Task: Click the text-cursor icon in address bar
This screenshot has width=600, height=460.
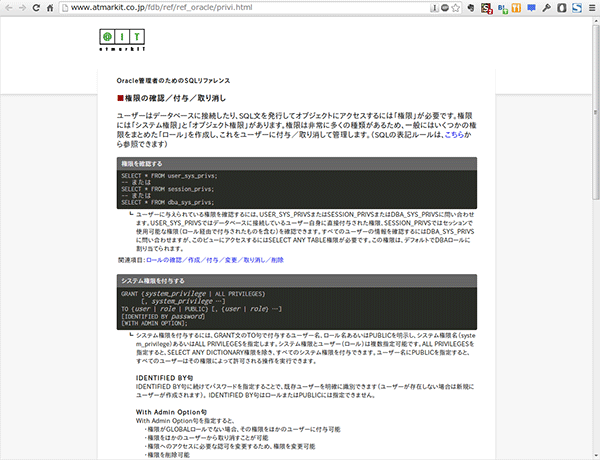Action: pos(434,8)
